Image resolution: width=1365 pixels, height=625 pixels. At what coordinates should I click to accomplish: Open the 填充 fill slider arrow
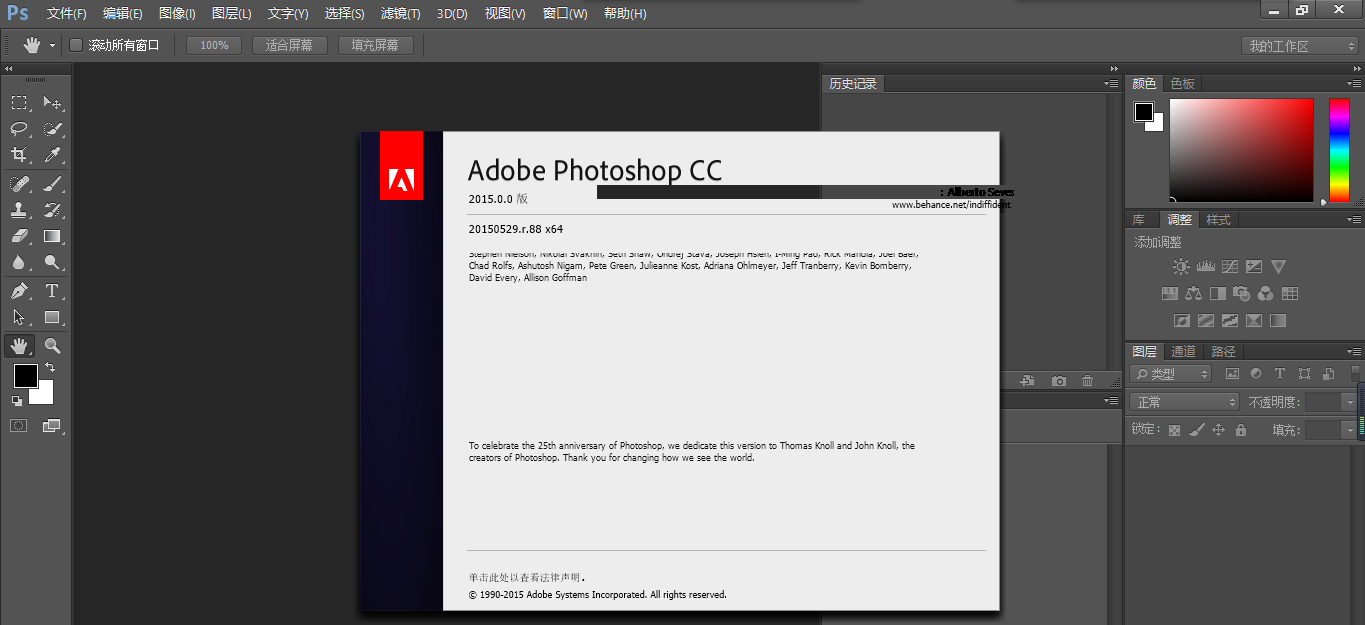1350,430
